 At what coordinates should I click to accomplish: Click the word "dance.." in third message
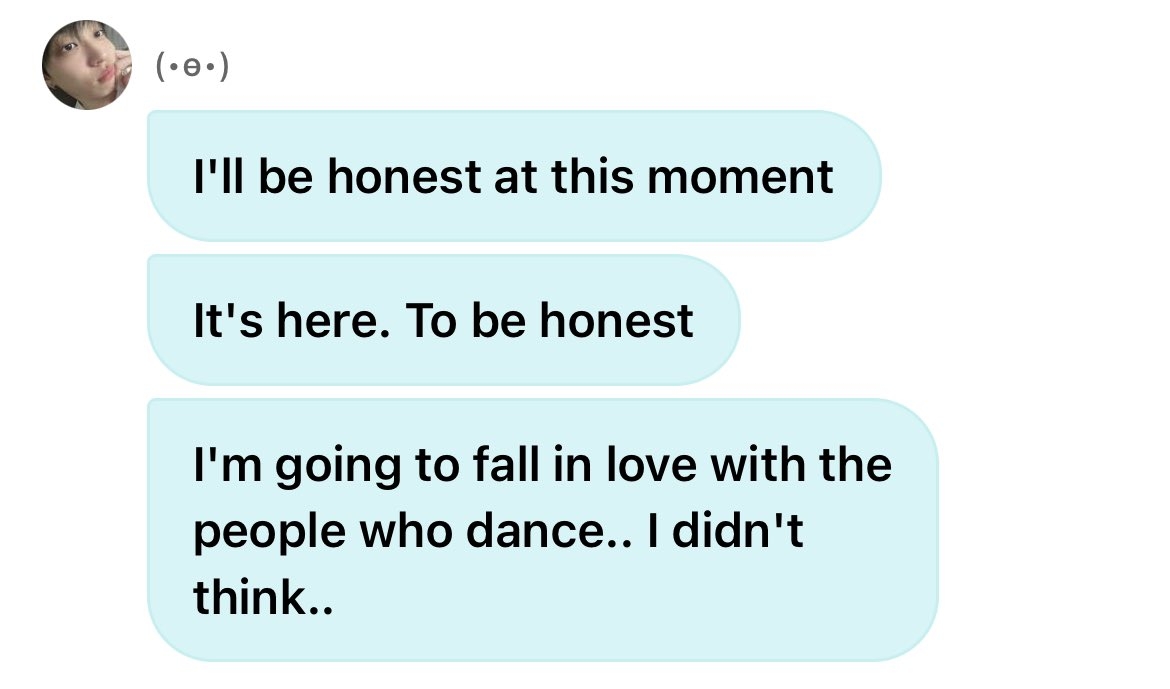(548, 531)
